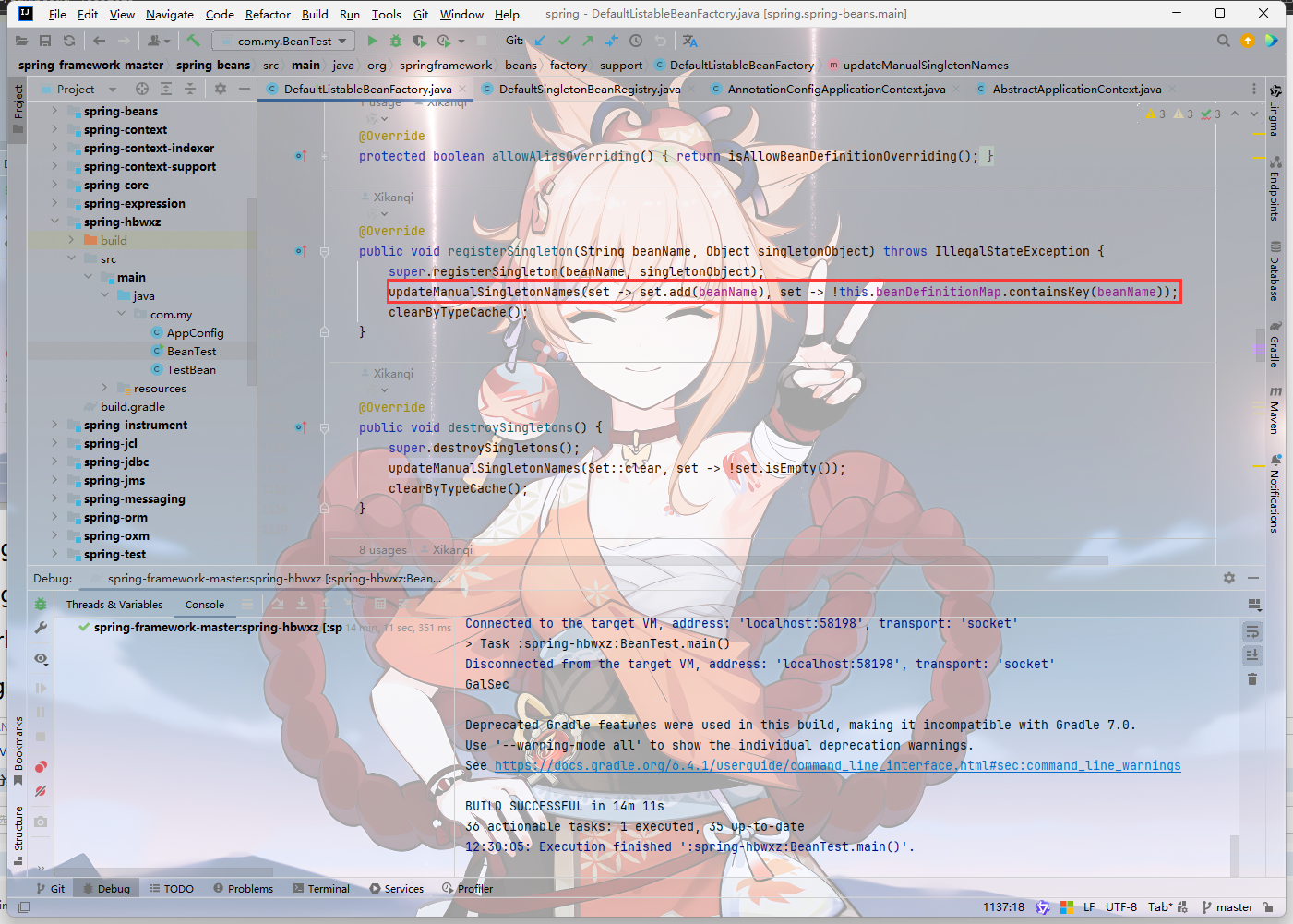1293x924 pixels.
Task: Click the console vertical scrollbar
Action: pos(1235,856)
